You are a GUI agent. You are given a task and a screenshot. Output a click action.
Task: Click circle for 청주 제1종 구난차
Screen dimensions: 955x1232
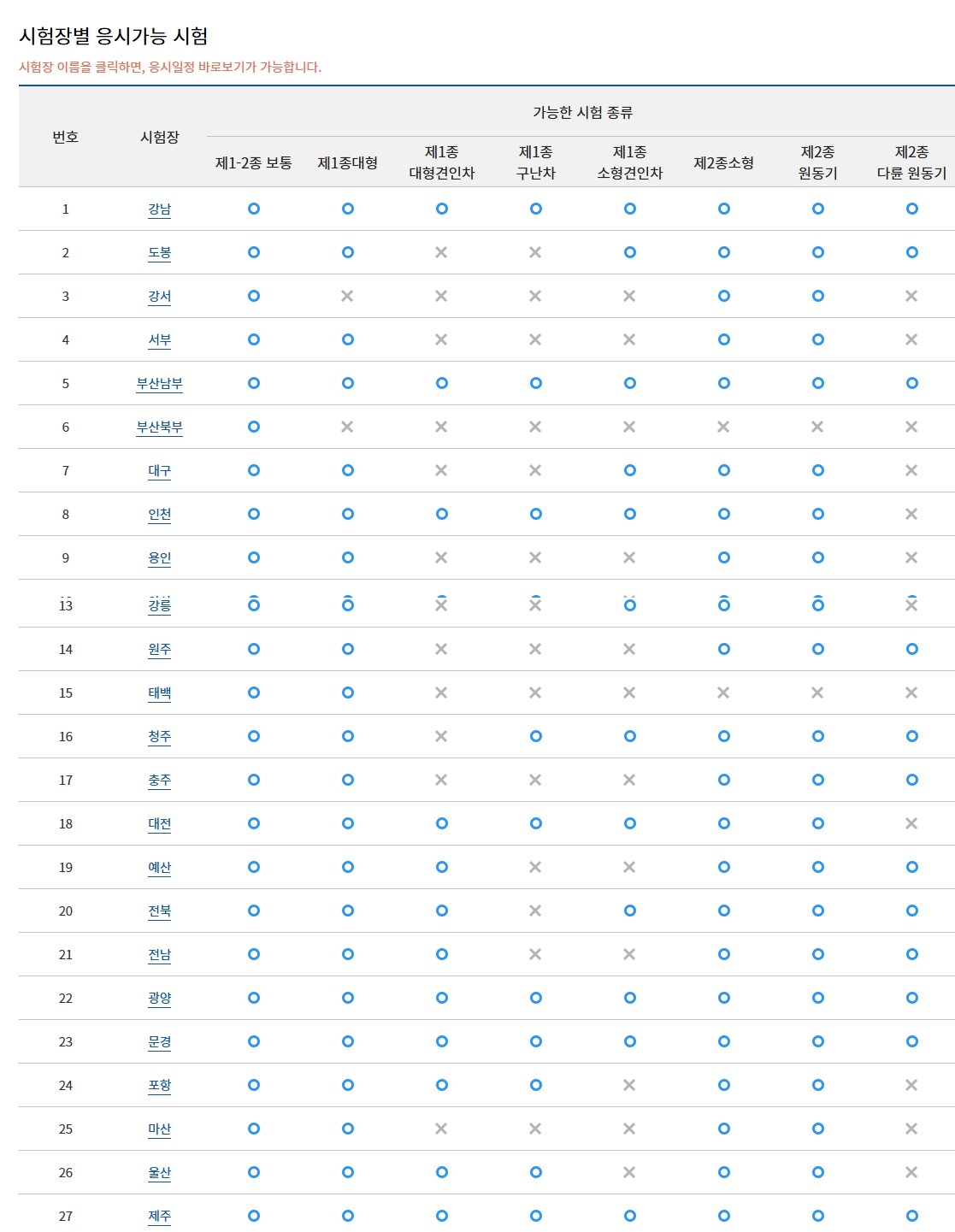pyautogui.click(x=536, y=736)
